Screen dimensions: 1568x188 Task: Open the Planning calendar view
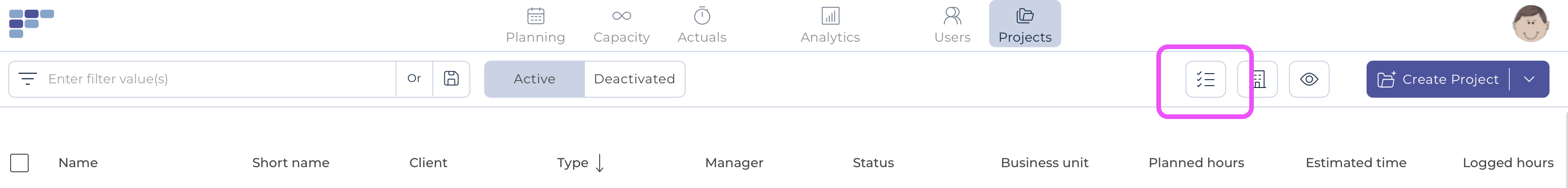click(535, 25)
